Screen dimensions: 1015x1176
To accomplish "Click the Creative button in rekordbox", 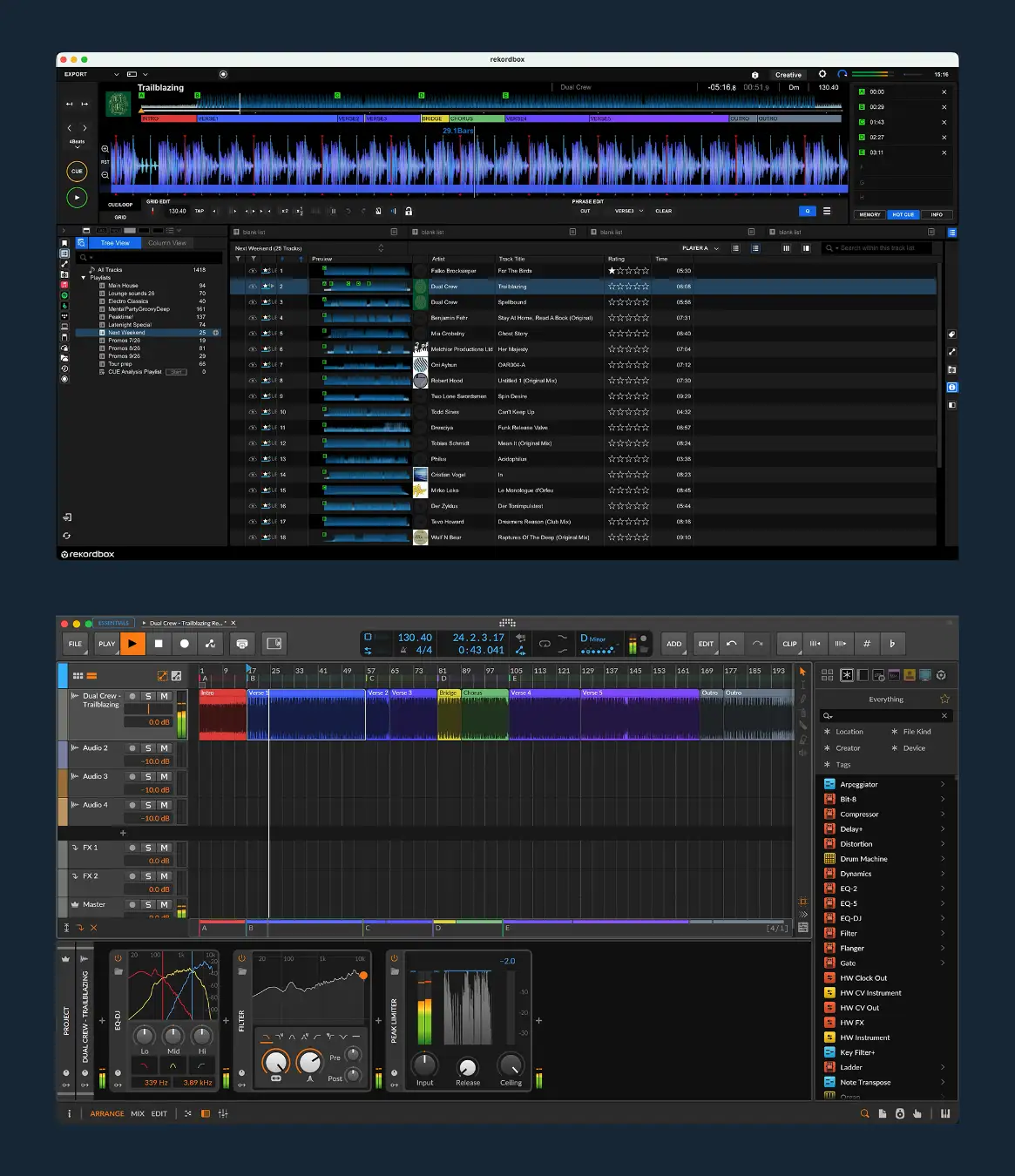I will pyautogui.click(x=788, y=75).
